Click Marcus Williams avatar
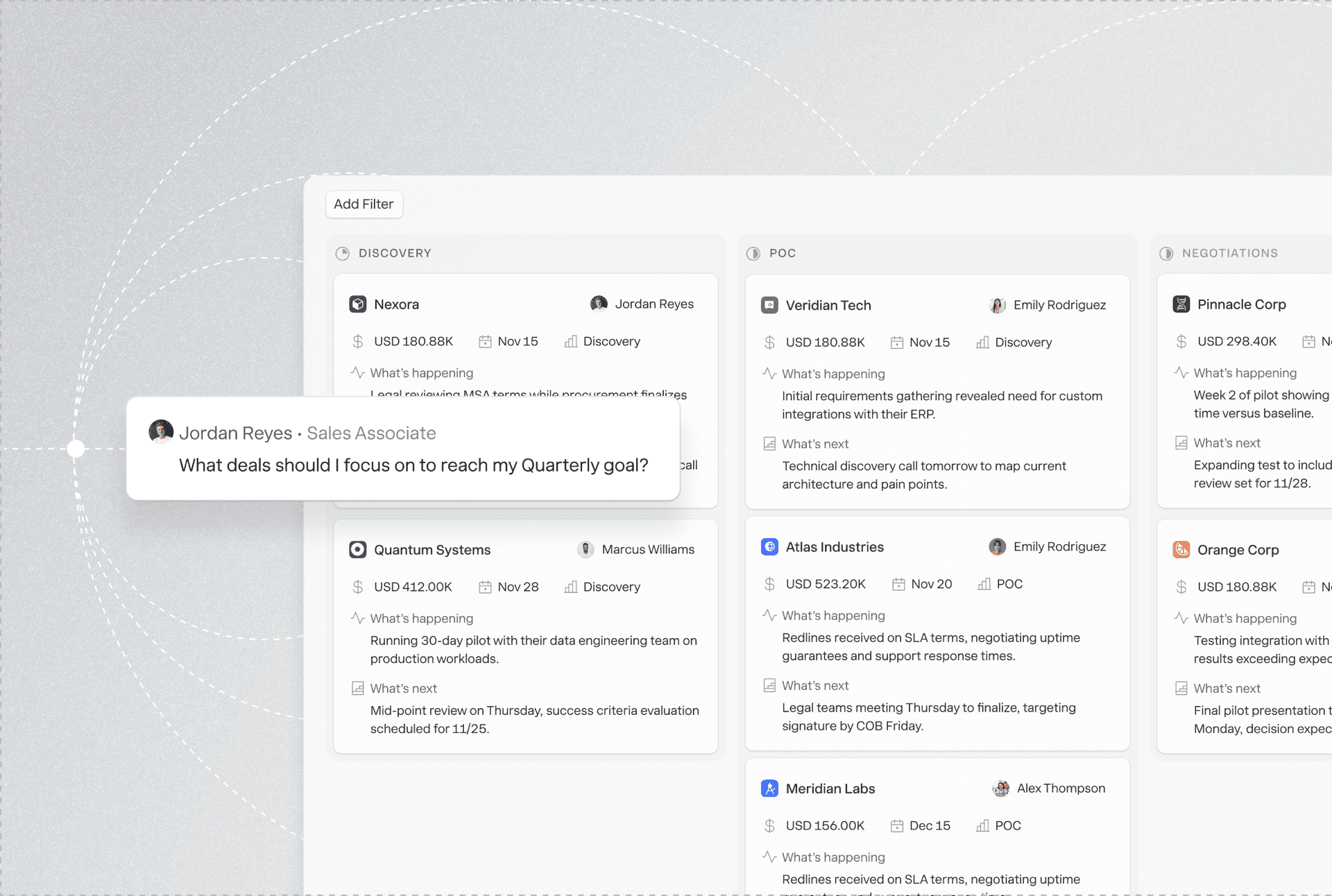Screen dimensions: 1332x896 [x=586, y=549]
